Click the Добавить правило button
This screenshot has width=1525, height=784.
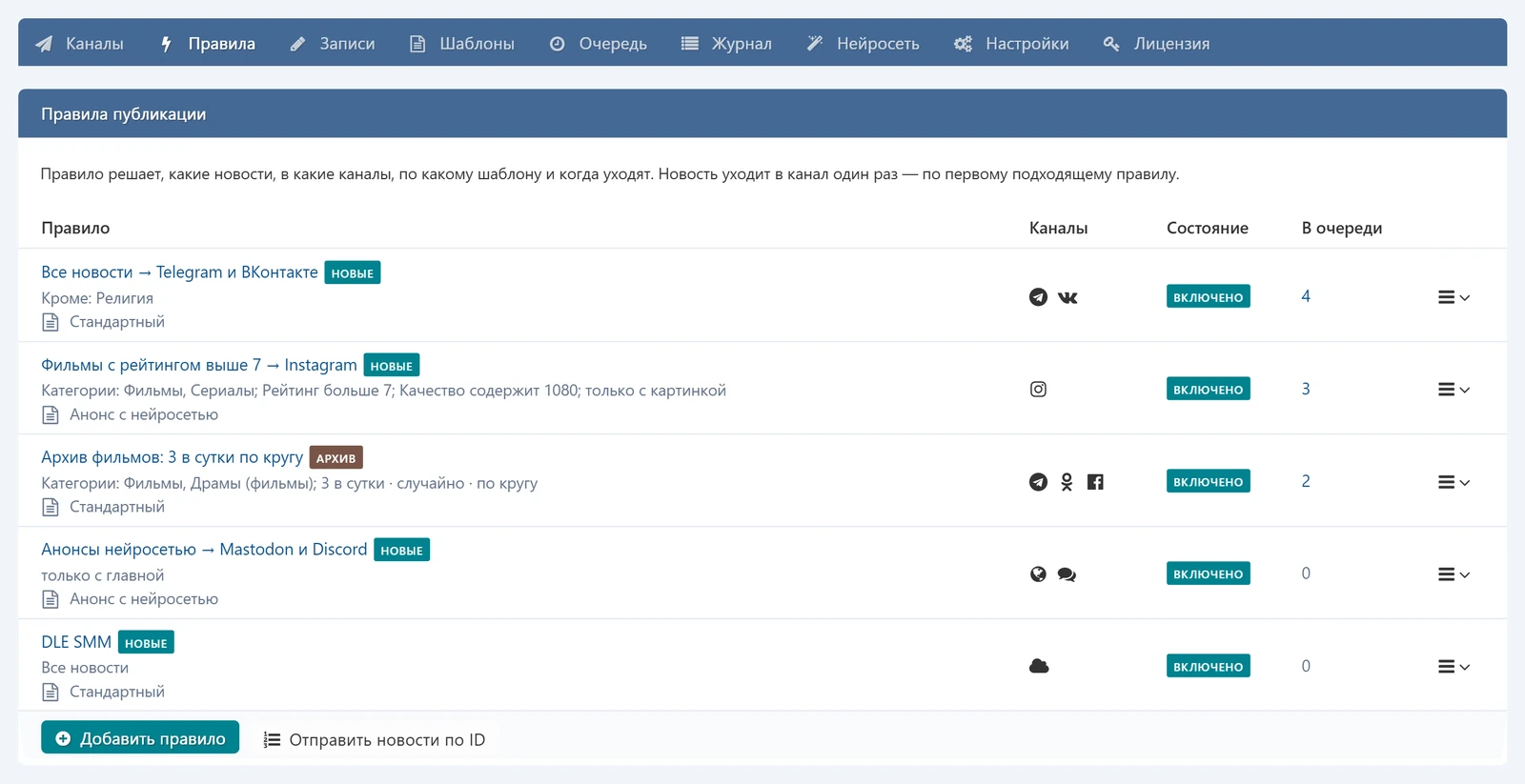140,738
